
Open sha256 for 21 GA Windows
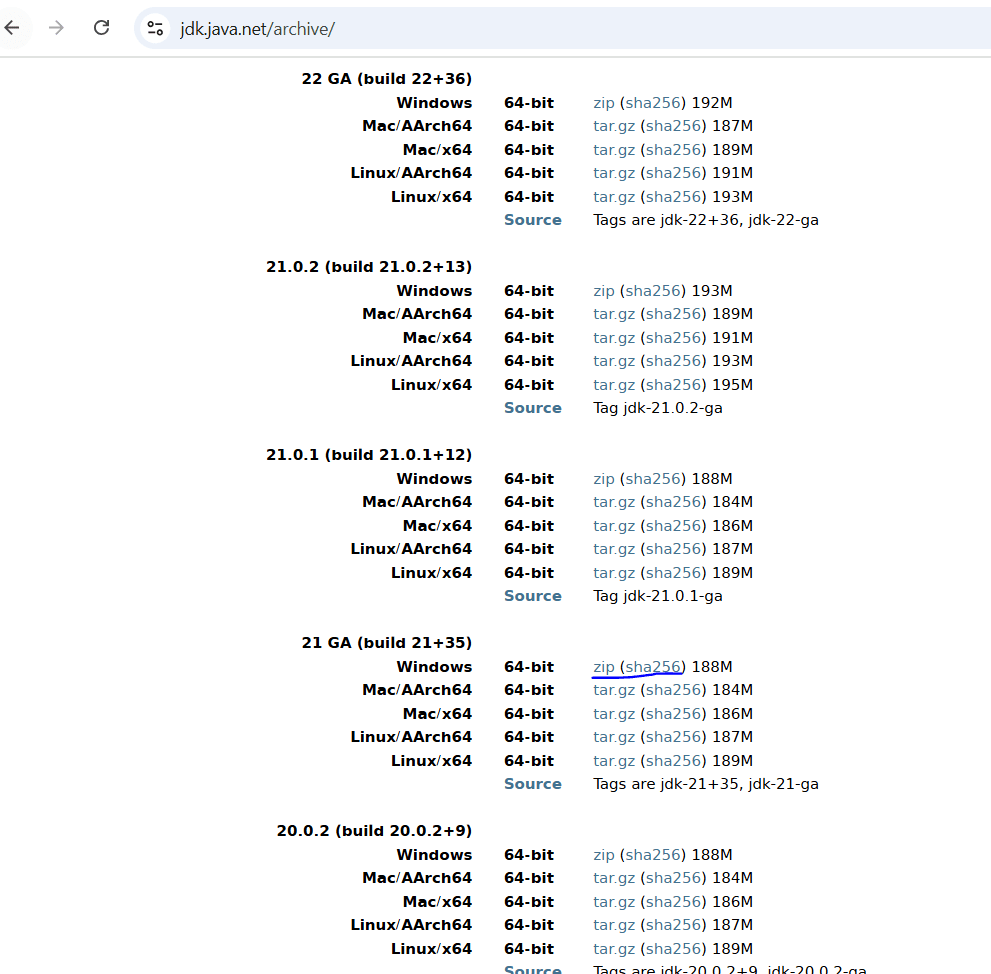[x=653, y=667]
